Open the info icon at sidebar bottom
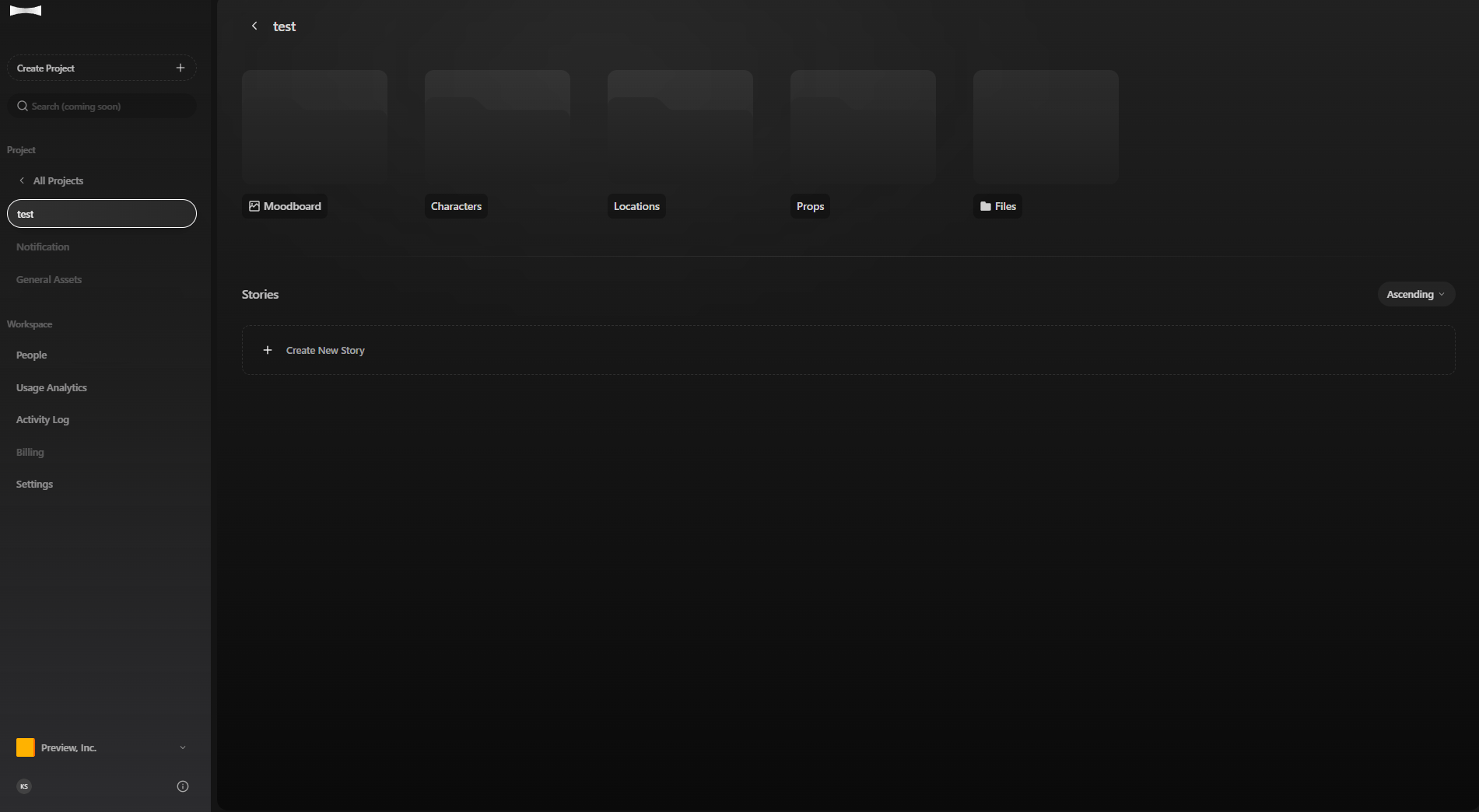 pos(183,786)
